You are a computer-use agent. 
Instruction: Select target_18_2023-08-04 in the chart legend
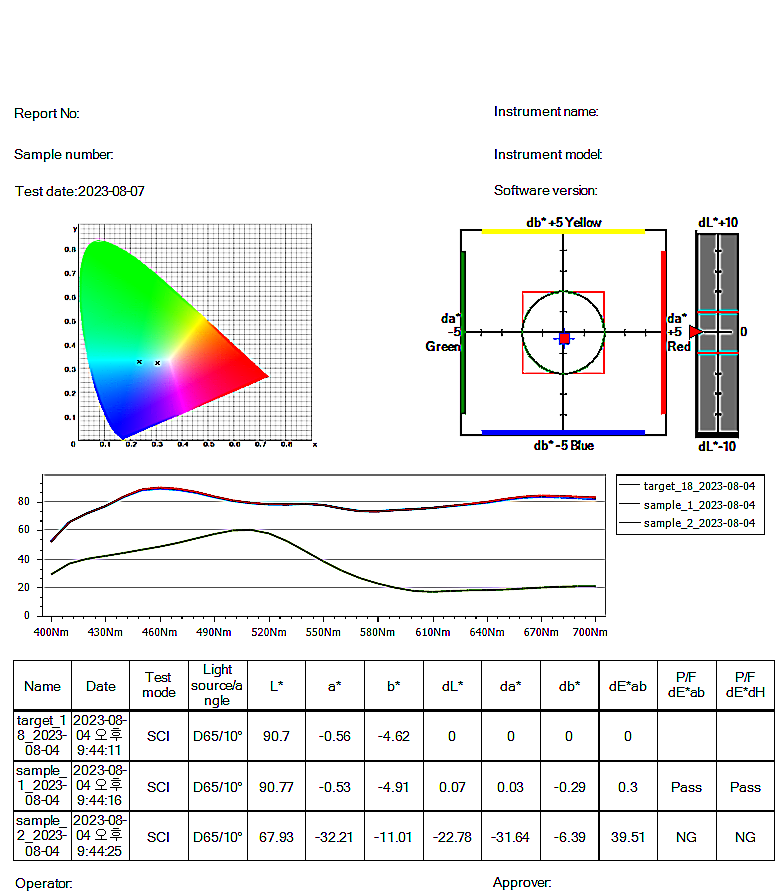coord(699,486)
